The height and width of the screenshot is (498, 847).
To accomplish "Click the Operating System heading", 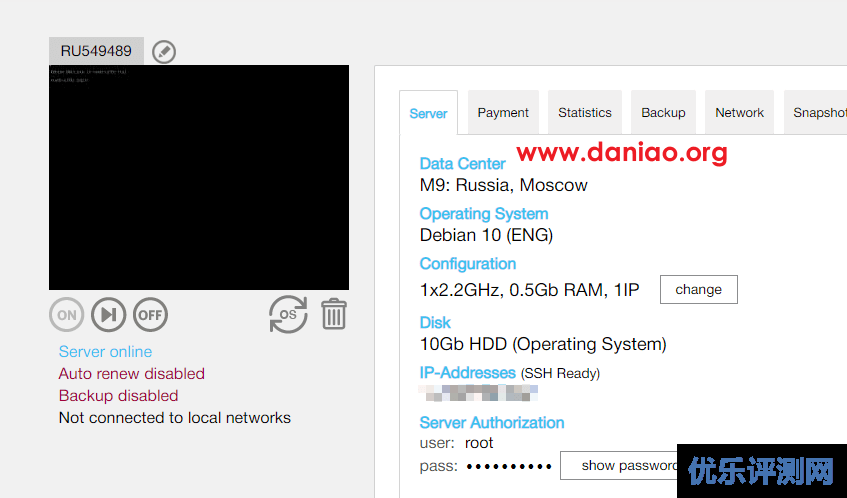I will pos(484,214).
